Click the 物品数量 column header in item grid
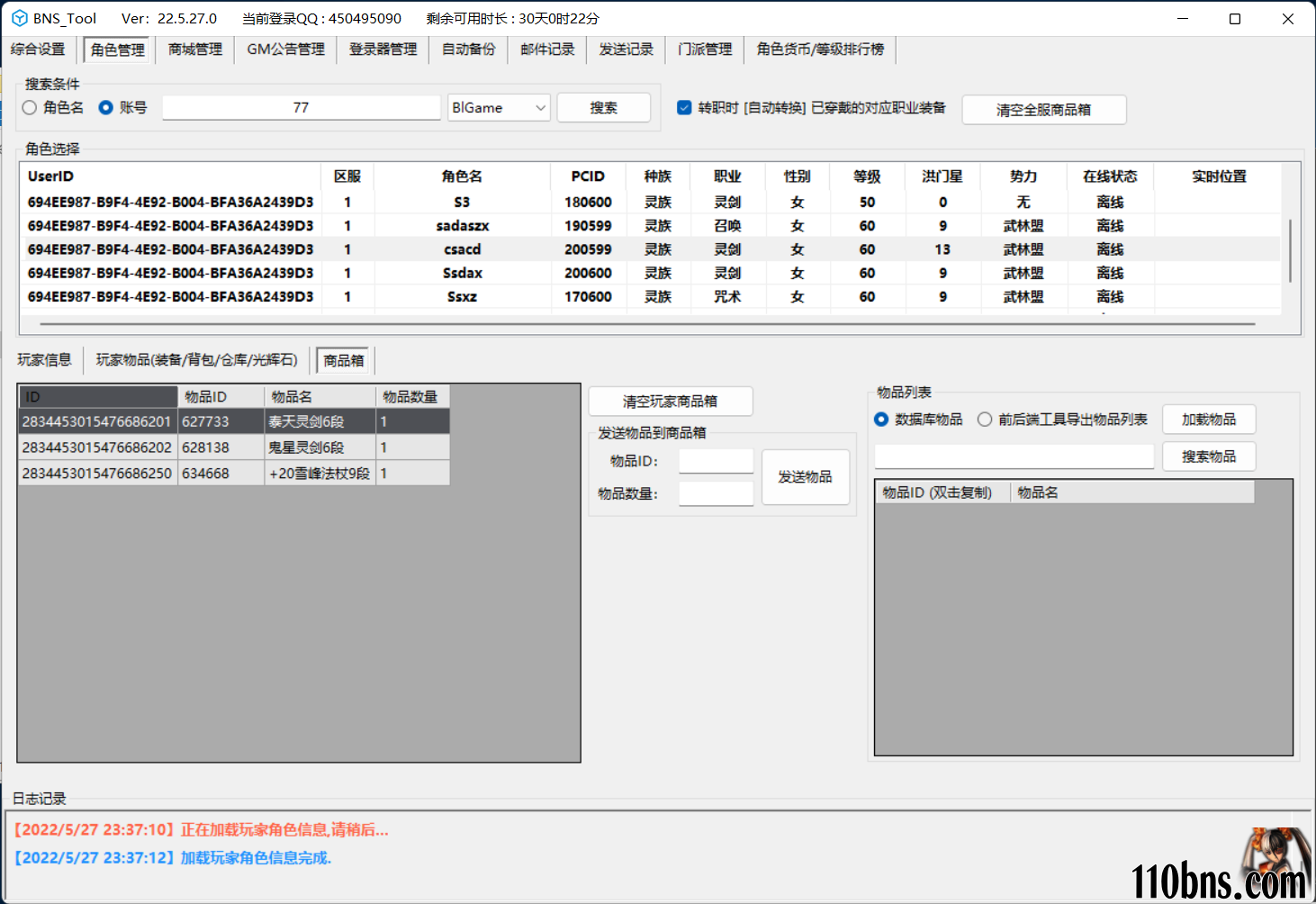The image size is (1316, 904). click(412, 396)
